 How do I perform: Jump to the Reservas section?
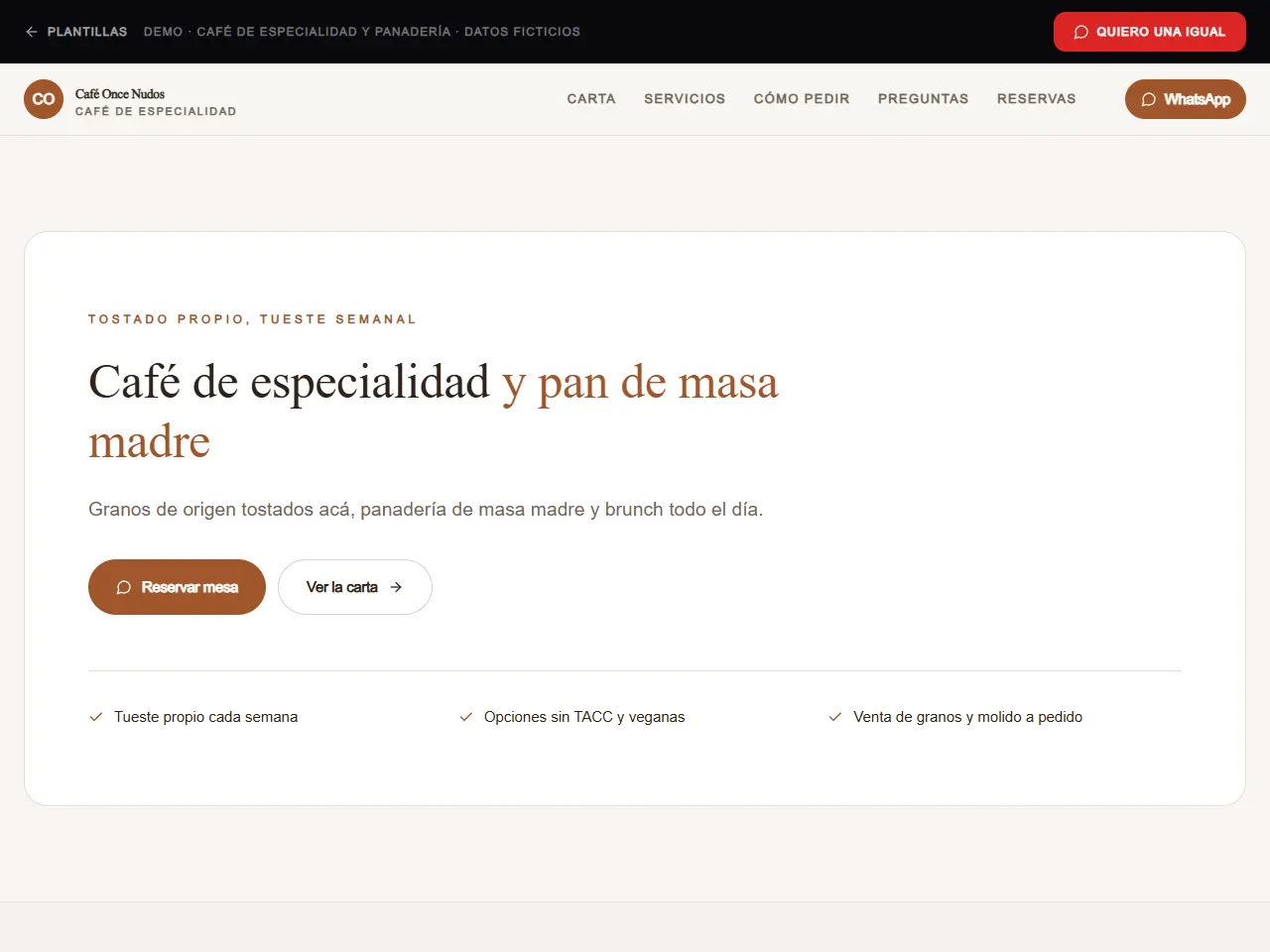point(1036,99)
